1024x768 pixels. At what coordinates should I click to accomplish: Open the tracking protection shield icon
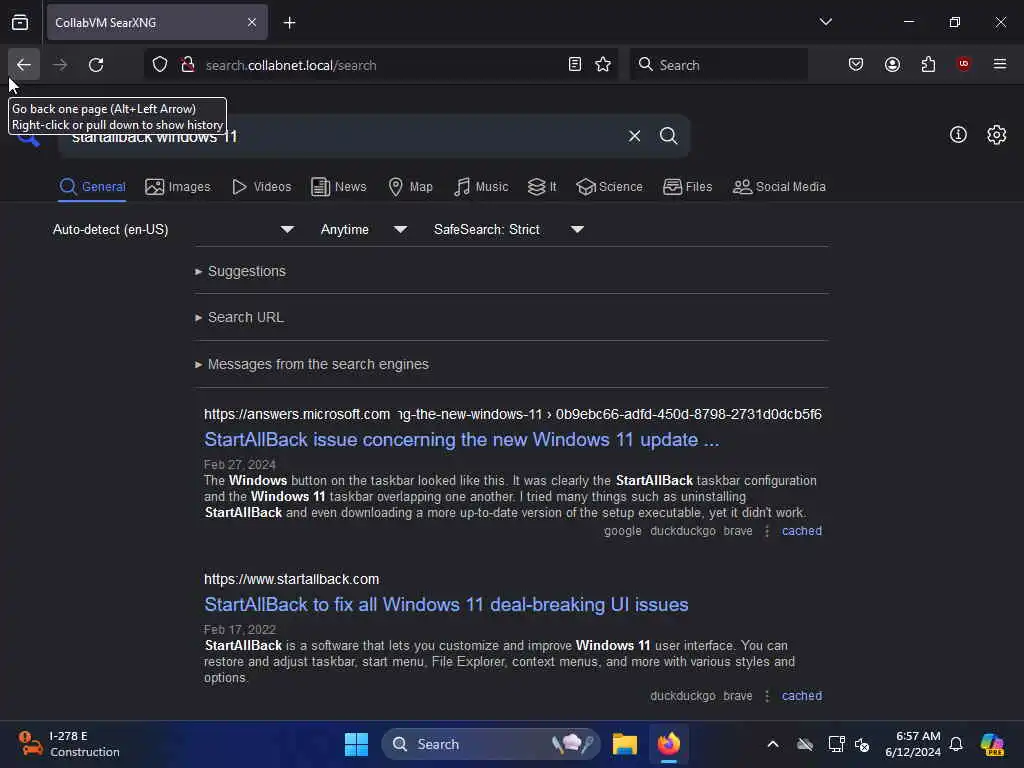[160, 65]
